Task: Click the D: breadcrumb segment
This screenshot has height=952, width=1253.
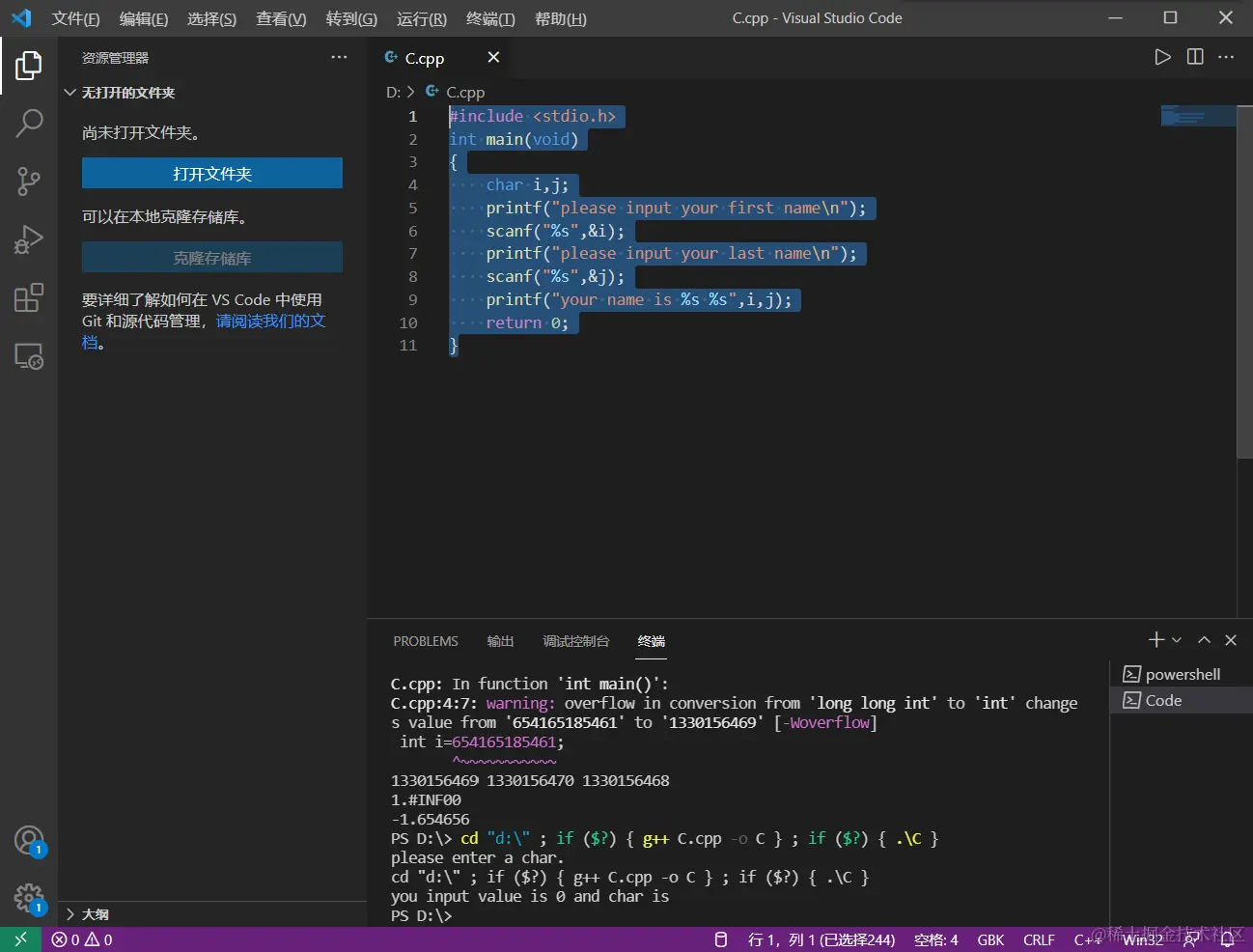Action: coord(394,92)
